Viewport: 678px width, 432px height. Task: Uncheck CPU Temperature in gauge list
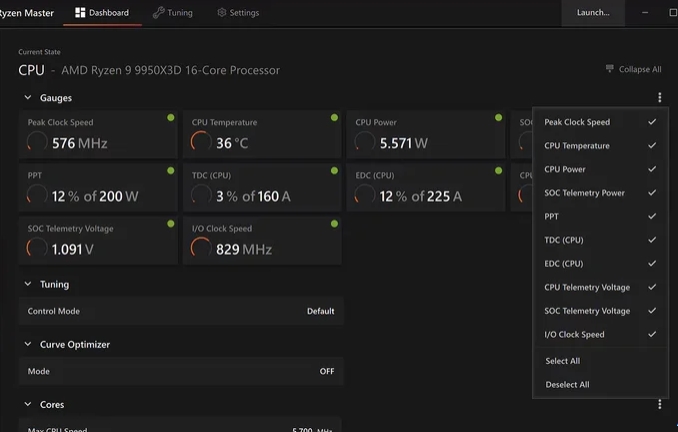tap(600, 146)
